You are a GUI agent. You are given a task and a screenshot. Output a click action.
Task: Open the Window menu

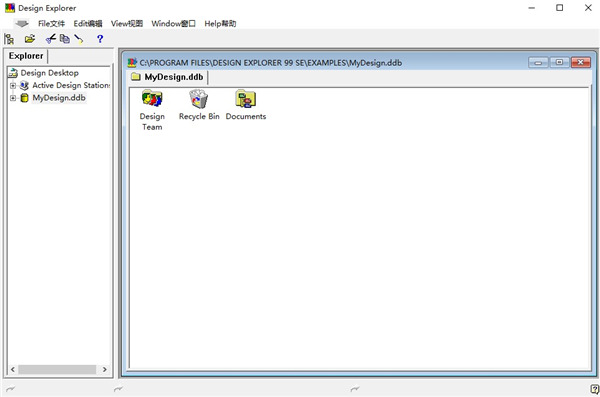click(x=173, y=24)
